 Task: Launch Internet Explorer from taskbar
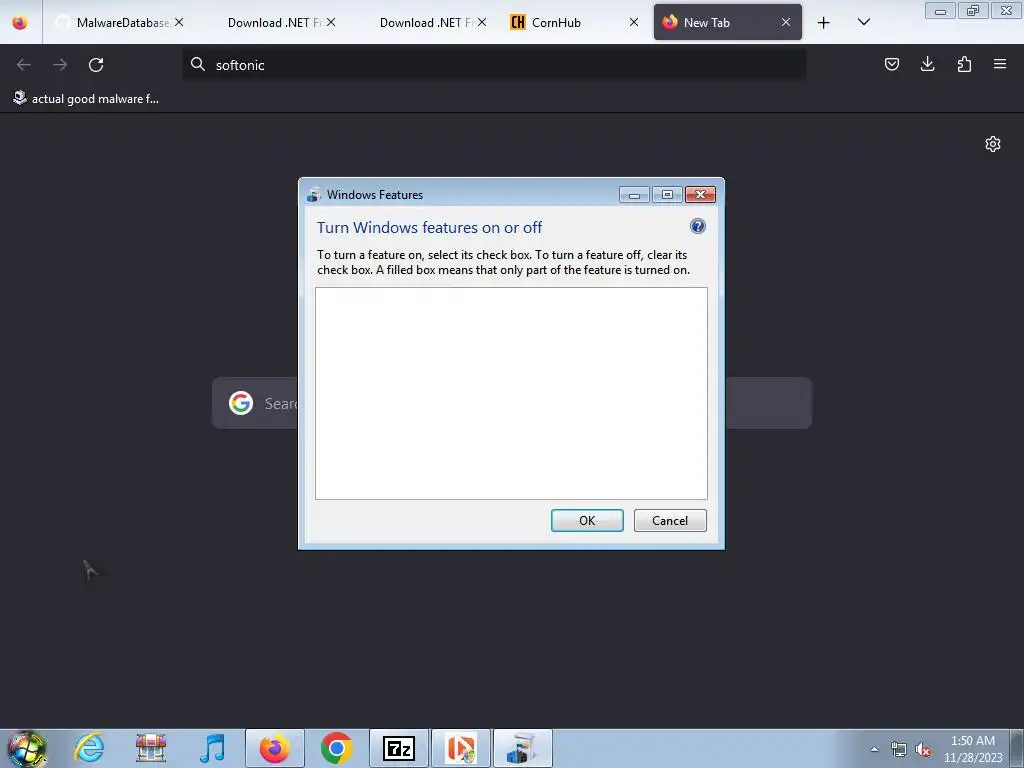point(89,748)
